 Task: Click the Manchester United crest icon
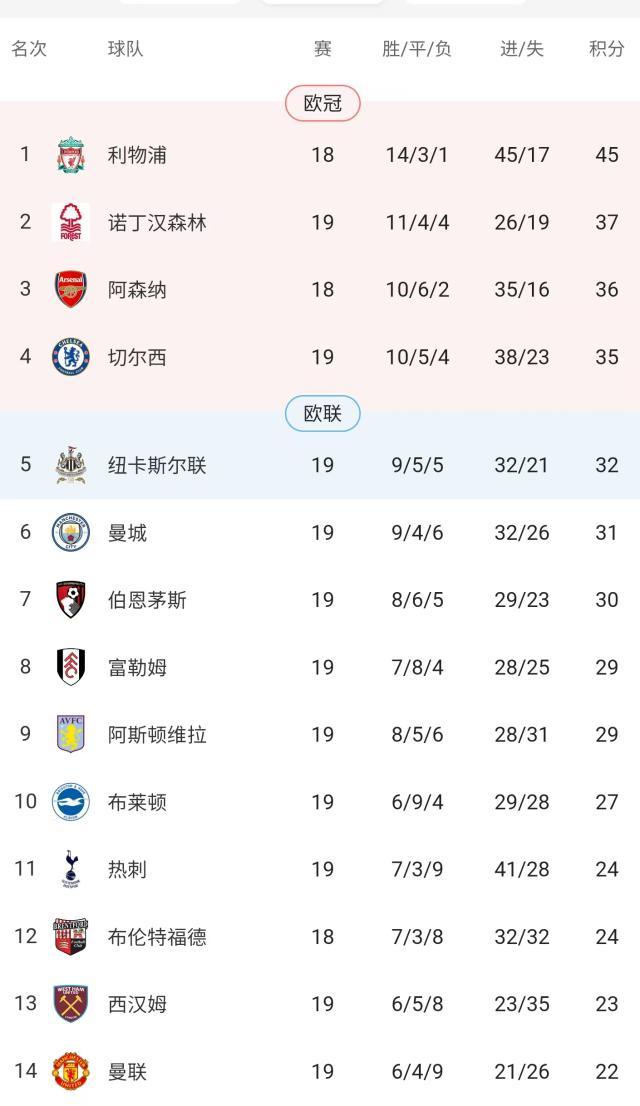tap(71, 1071)
